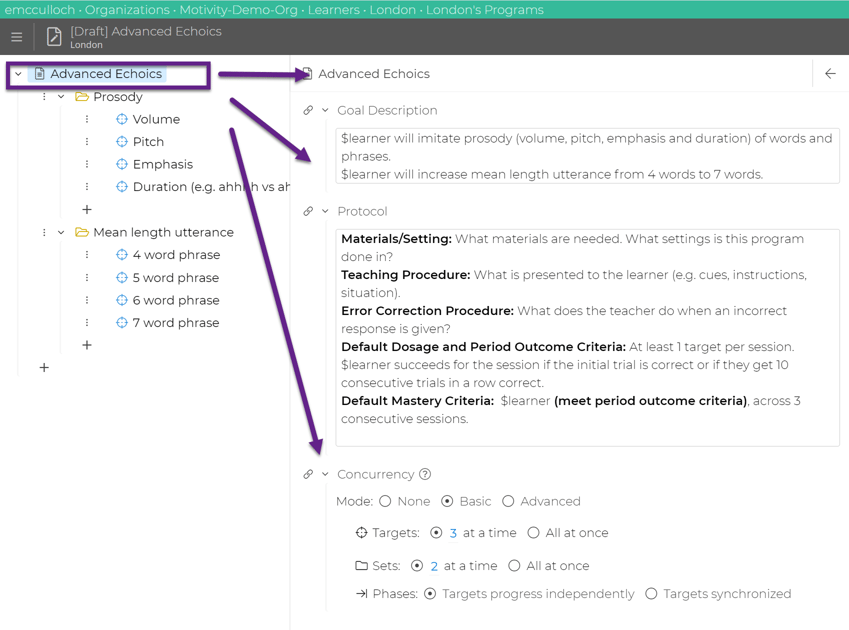Image resolution: width=849 pixels, height=630 pixels.
Task: Add a new target under Prosody
Action: pos(86,209)
